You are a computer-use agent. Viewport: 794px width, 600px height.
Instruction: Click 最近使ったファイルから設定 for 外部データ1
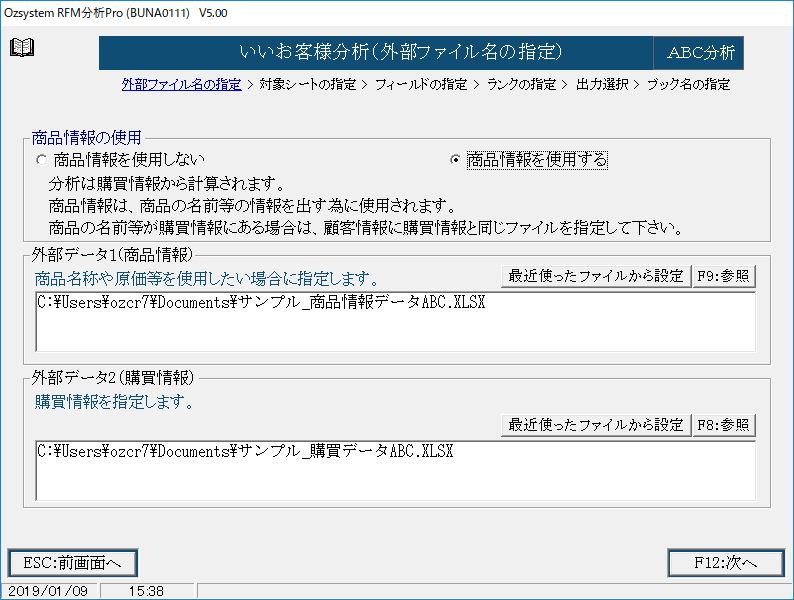click(596, 276)
